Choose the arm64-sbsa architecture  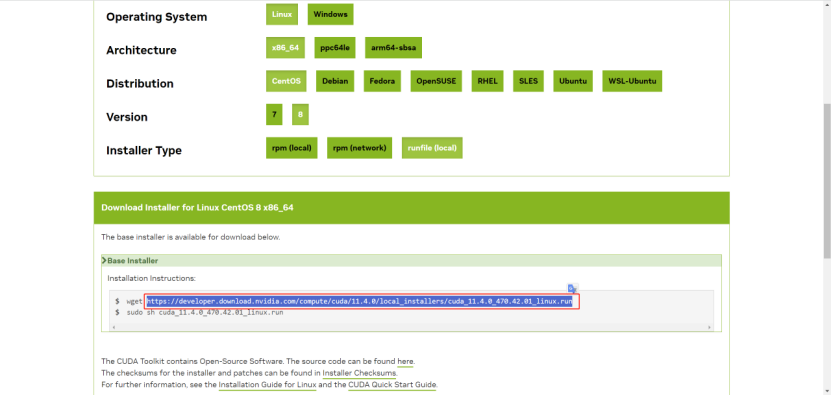pyautogui.click(x=394, y=48)
